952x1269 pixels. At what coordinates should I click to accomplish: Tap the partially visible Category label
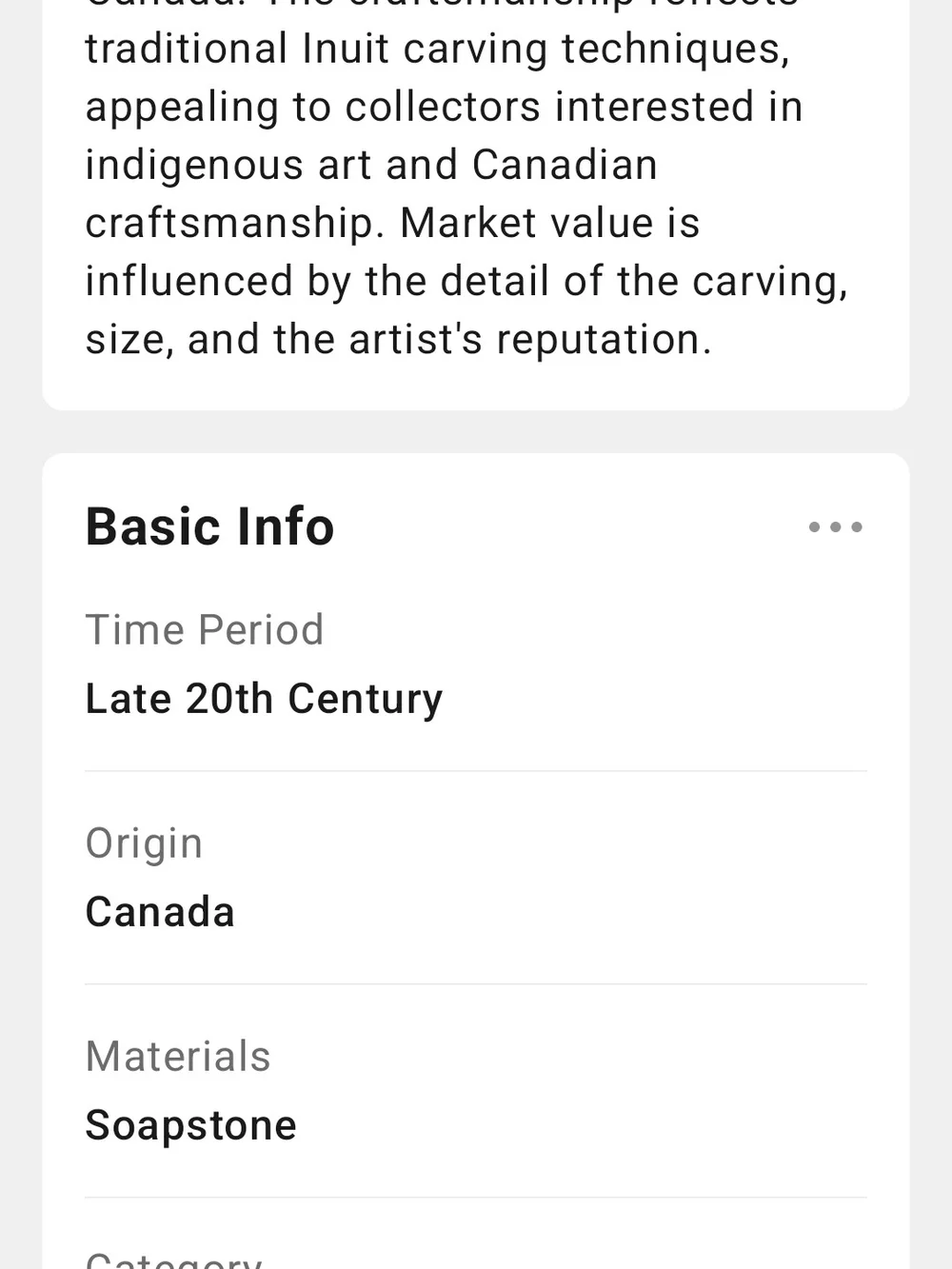tap(173, 1259)
